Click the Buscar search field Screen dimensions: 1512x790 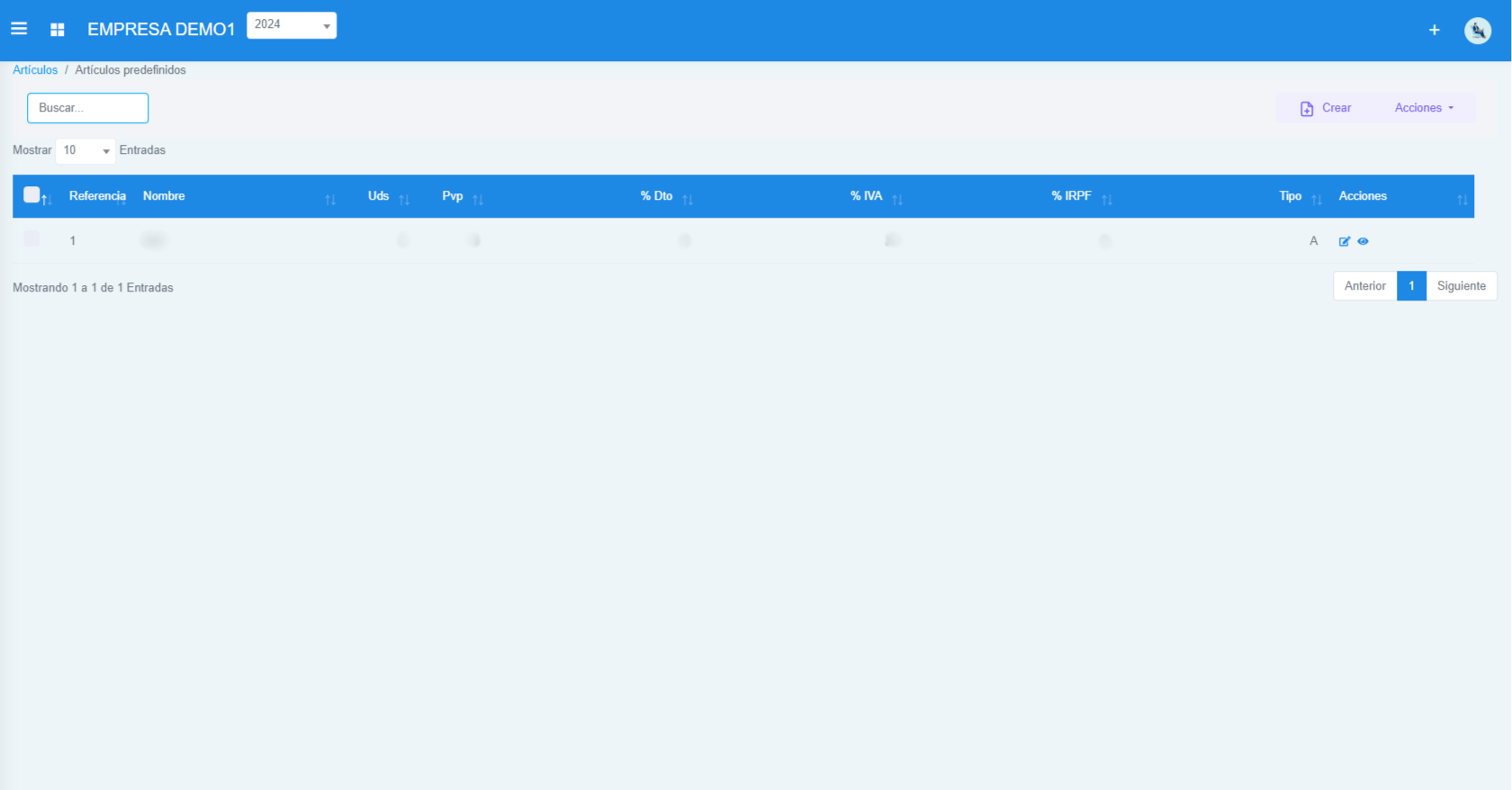coord(87,108)
